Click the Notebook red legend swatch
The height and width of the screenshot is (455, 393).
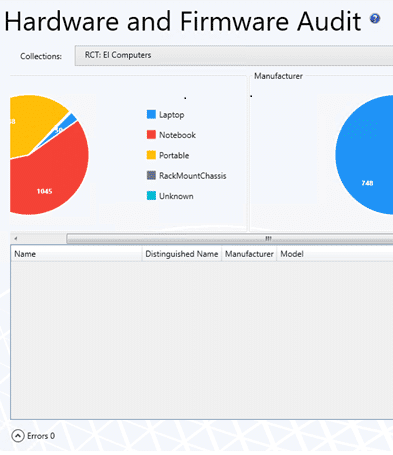tap(151, 135)
